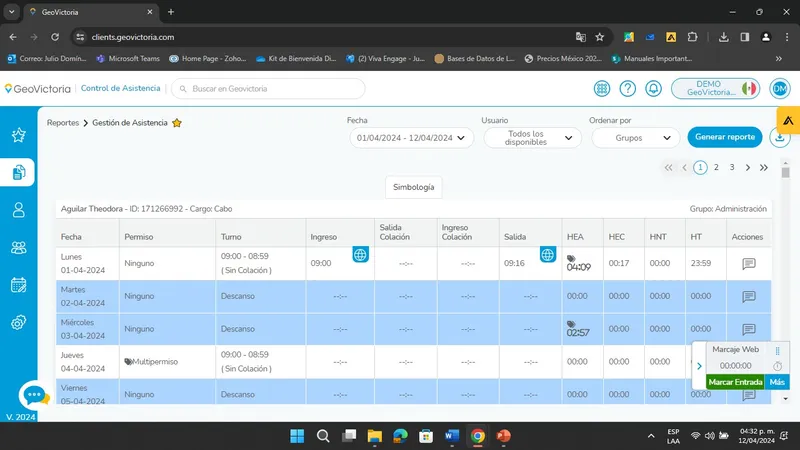This screenshot has height=450, width=800.
Task: Open the chat support bubble
Action: tap(34, 395)
